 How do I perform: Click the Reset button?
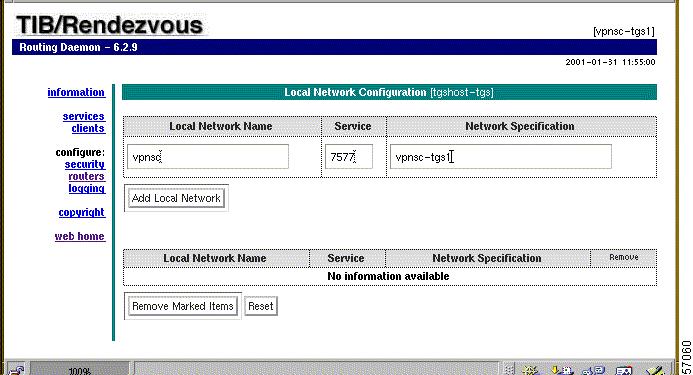pos(261,306)
